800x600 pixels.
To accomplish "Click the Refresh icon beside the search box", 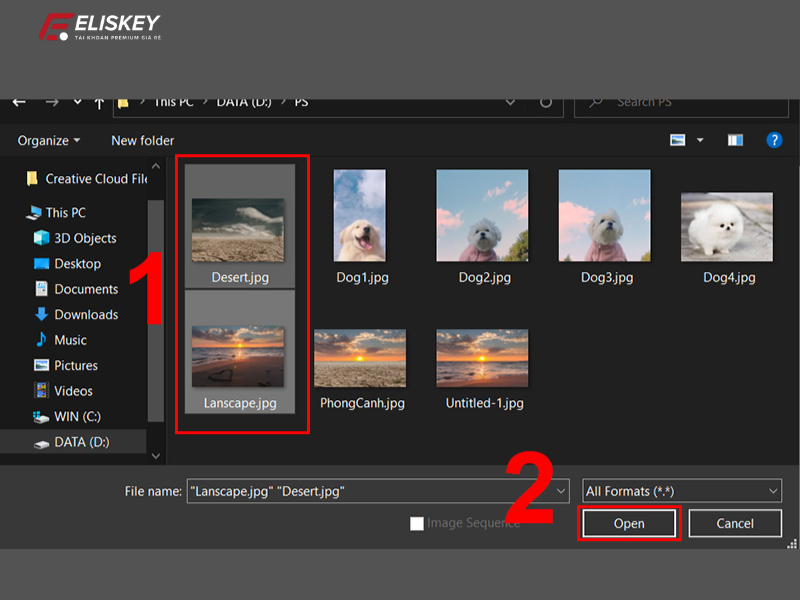I will coord(544,104).
